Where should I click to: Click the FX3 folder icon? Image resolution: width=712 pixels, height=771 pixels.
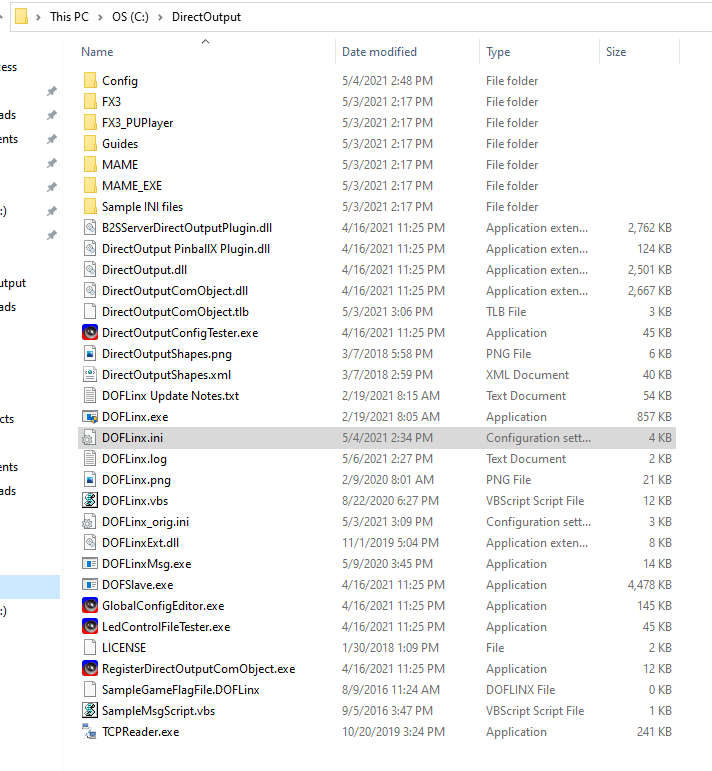click(x=90, y=102)
